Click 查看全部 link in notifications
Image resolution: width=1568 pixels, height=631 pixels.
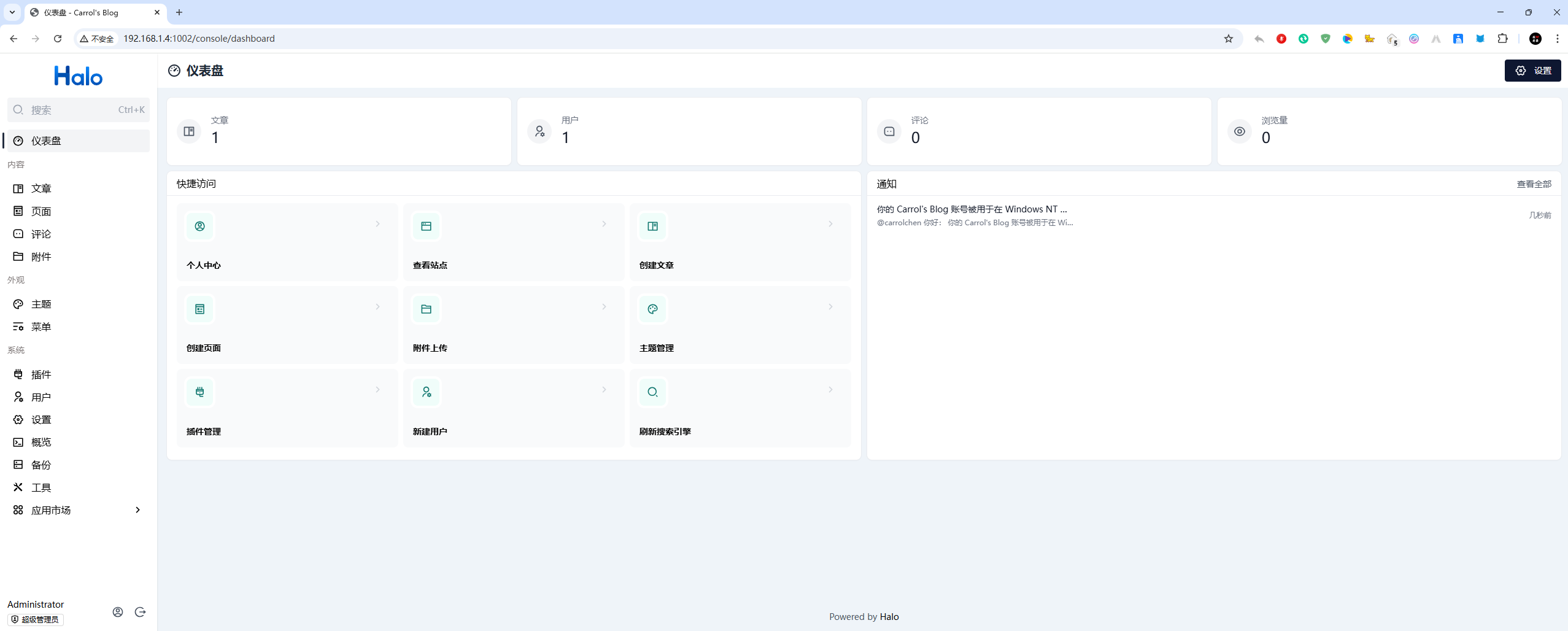1534,184
